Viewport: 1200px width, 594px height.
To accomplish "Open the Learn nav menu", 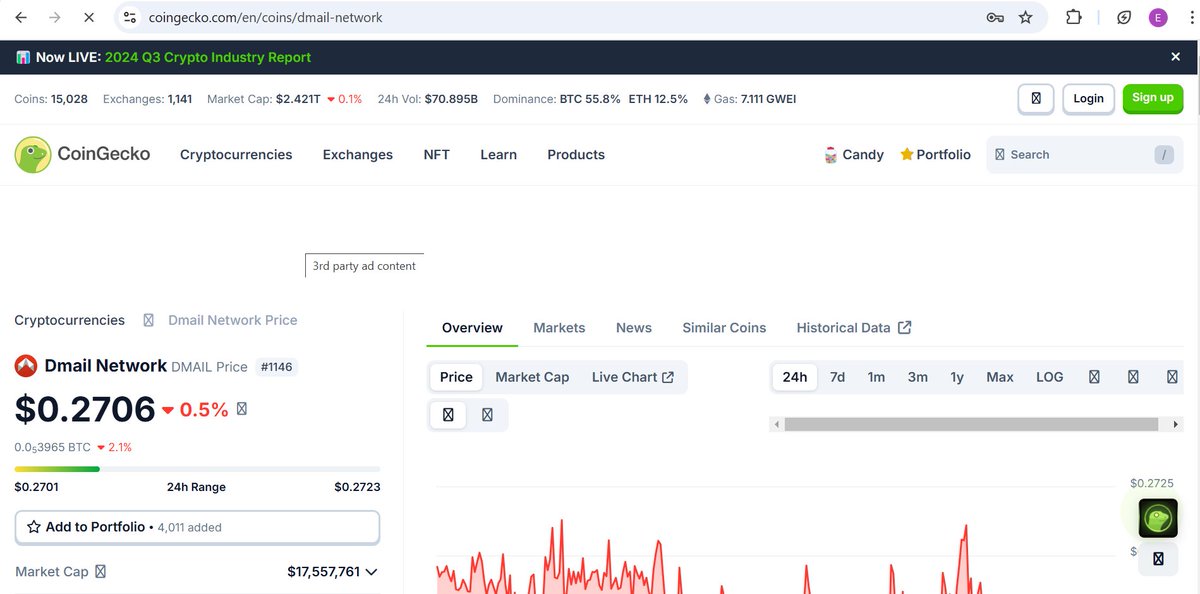I will coord(498,154).
